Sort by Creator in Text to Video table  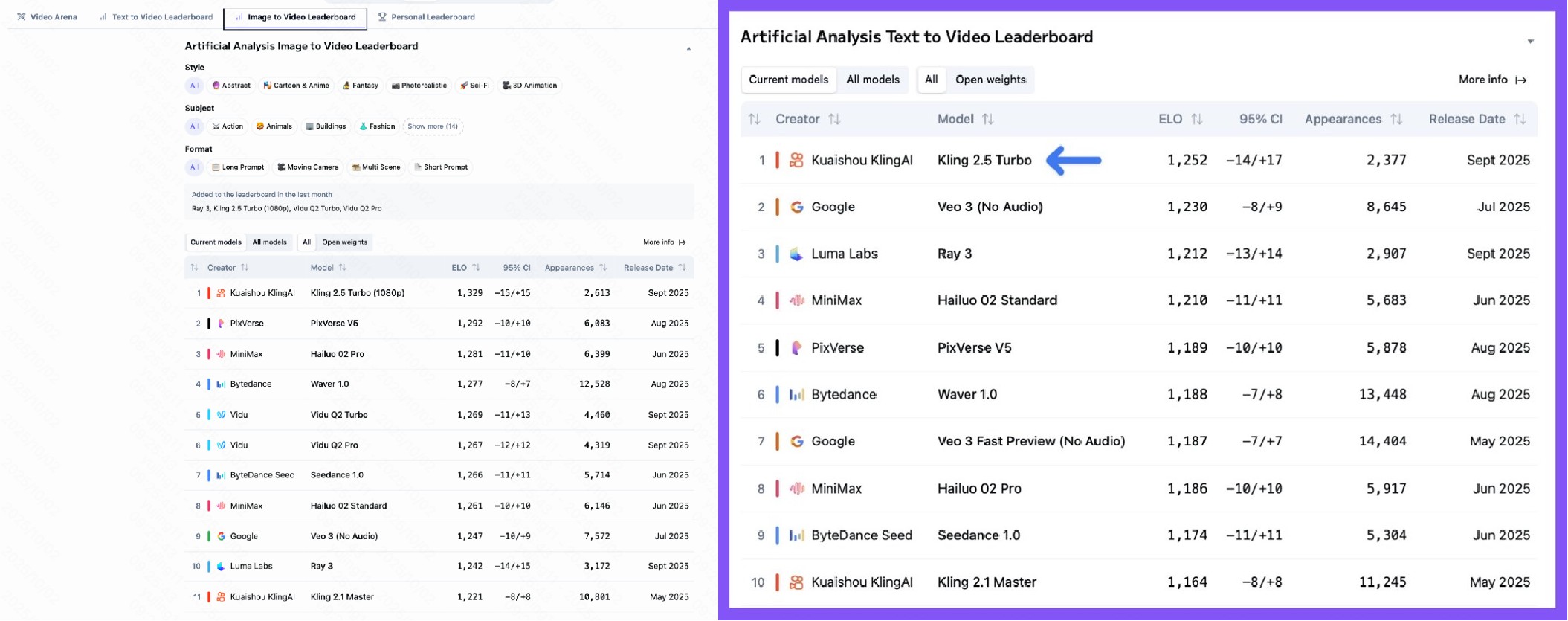[x=807, y=119]
